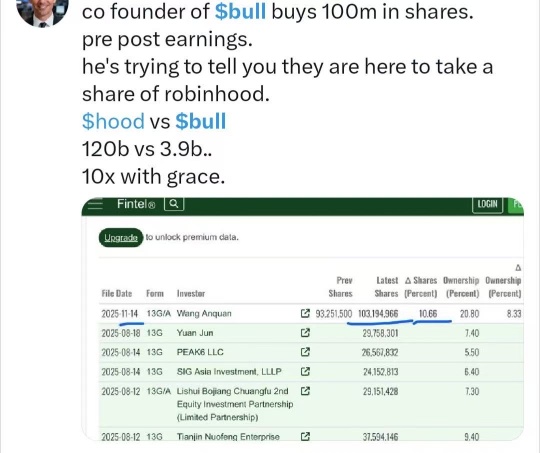Open the $bull link after "vs"
Viewport: 540px width, 453px height.
pyautogui.click(x=201, y=121)
